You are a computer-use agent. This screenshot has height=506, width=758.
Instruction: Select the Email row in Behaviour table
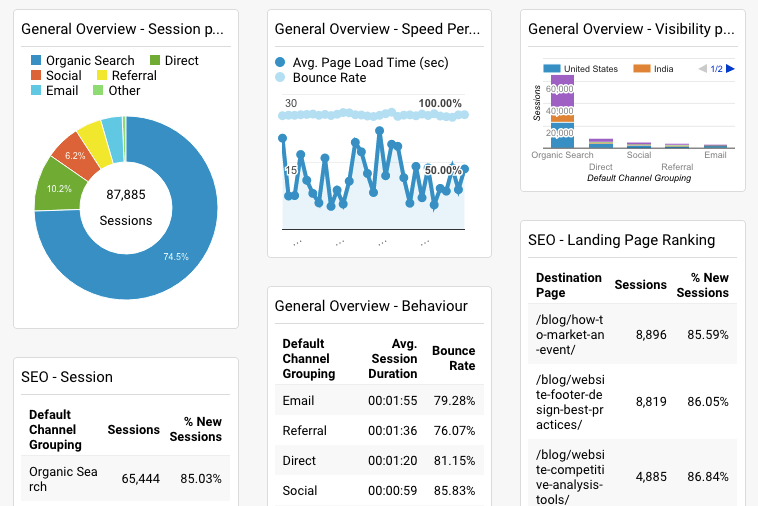pyautogui.click(x=379, y=401)
